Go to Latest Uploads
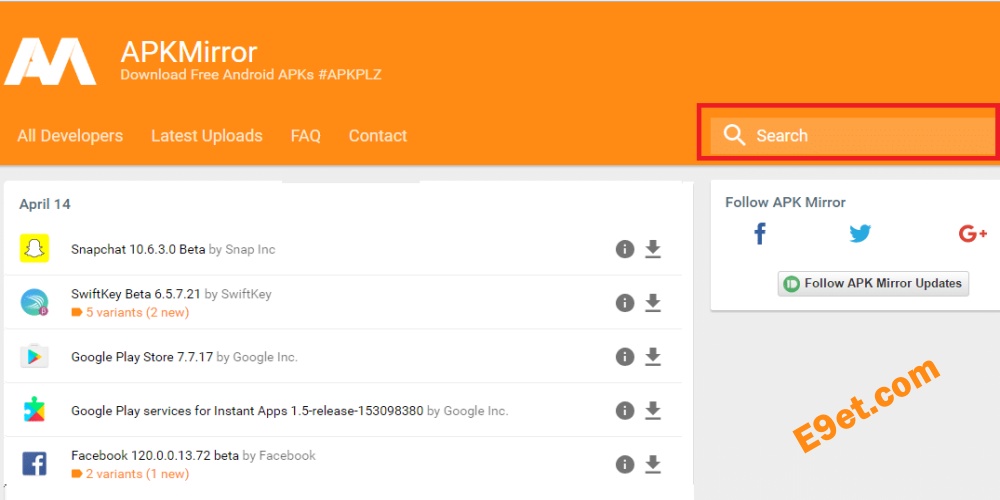 point(207,136)
